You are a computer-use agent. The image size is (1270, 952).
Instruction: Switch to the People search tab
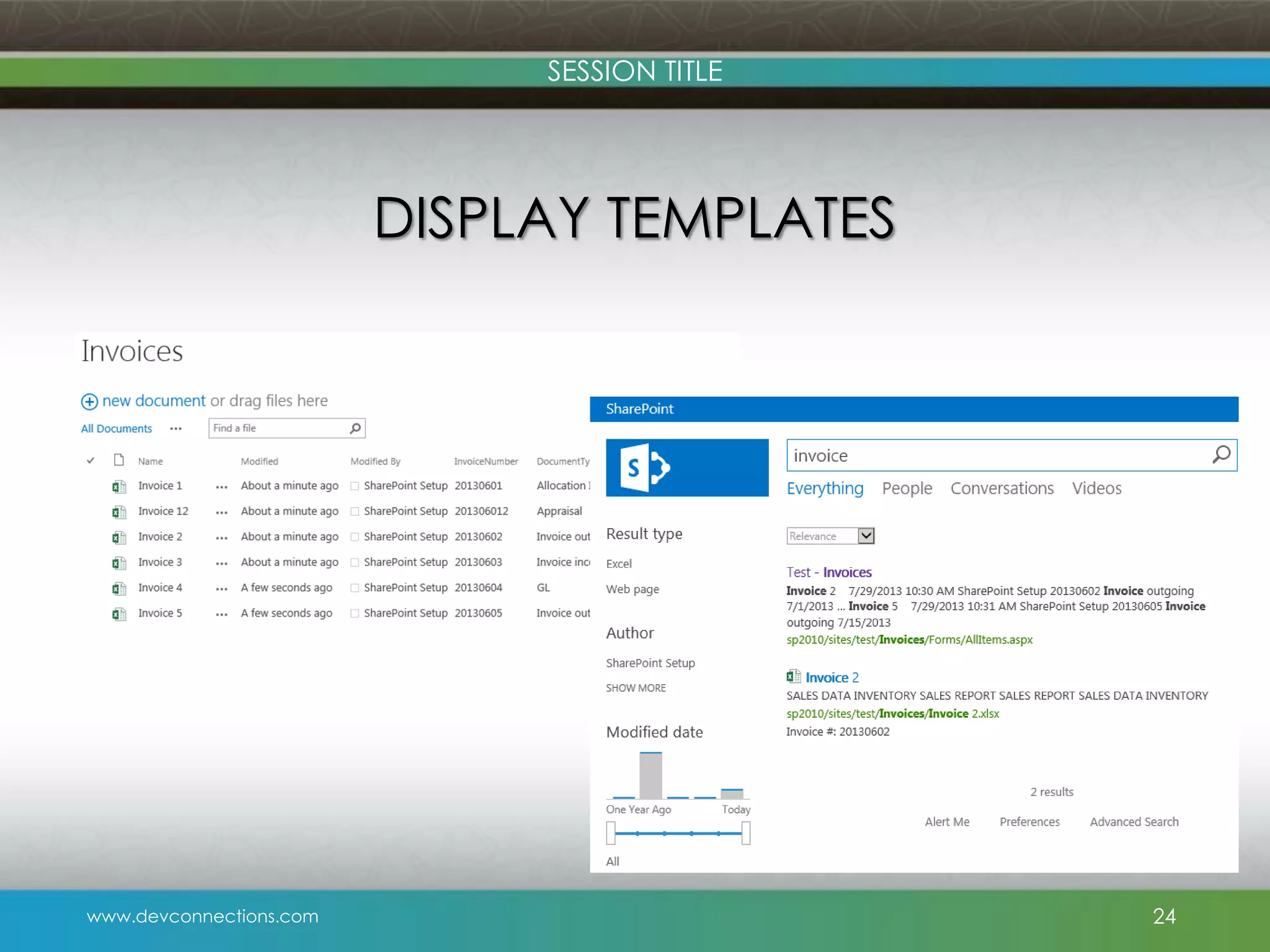point(907,488)
